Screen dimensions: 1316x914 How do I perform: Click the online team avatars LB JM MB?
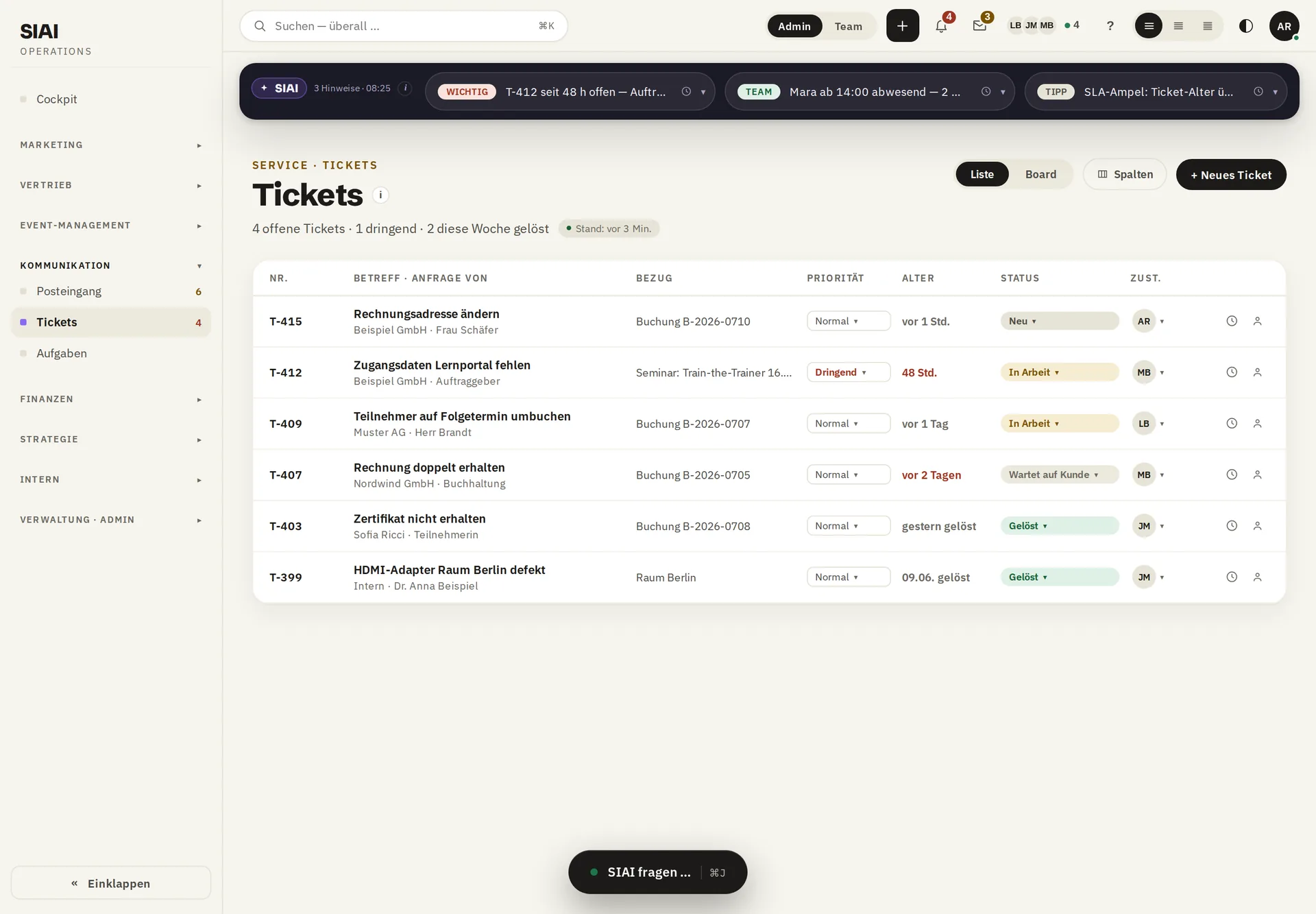(x=1031, y=25)
